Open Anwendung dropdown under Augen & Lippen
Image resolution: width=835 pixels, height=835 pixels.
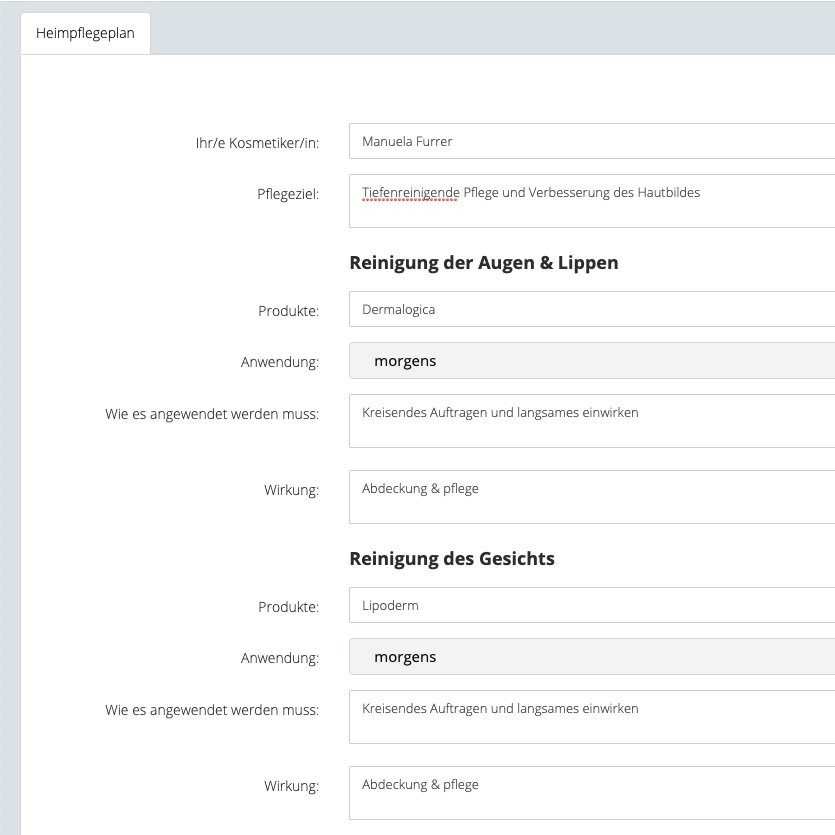[590, 361]
